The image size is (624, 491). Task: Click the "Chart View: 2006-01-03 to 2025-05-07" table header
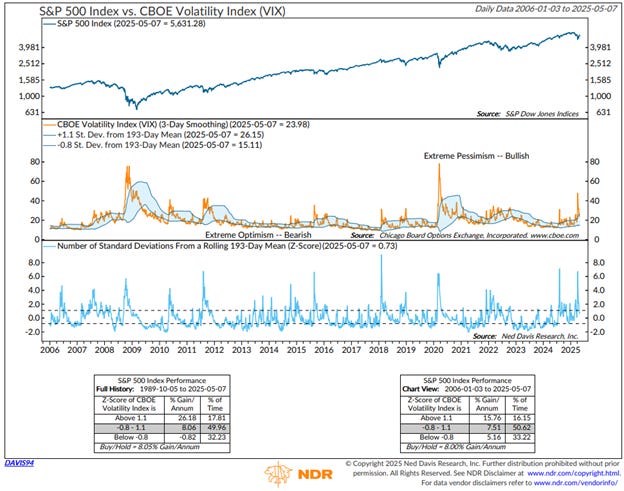(x=466, y=389)
